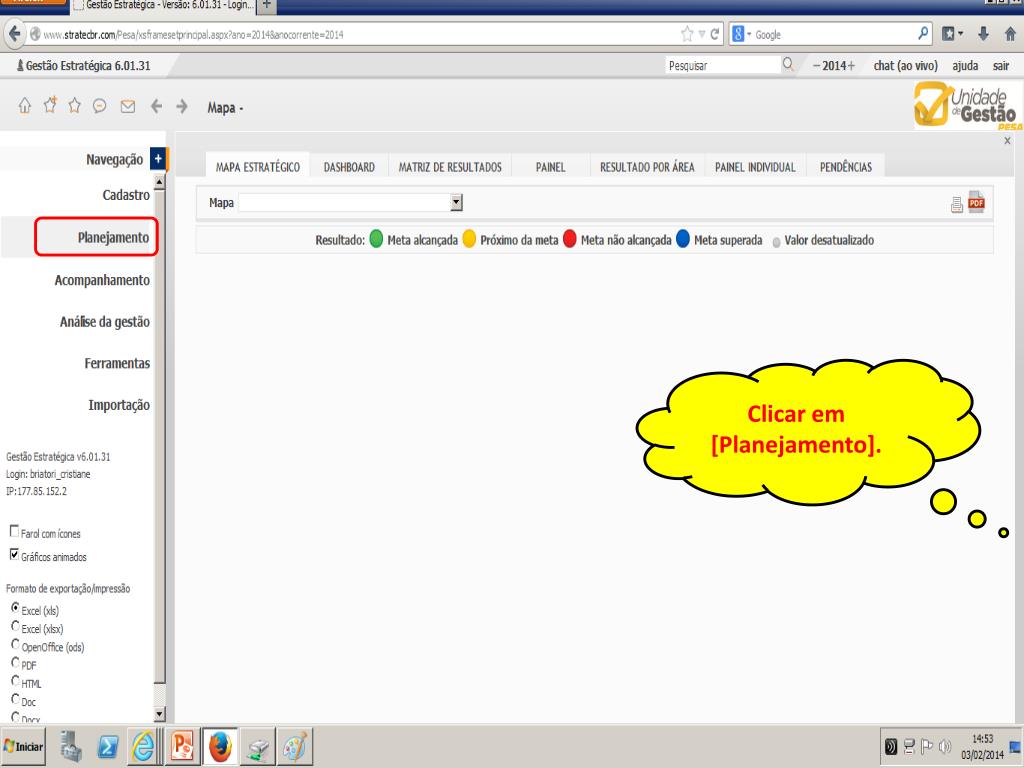1024x768 pixels.
Task: Open chat (ao vivo) link
Action: [905, 65]
